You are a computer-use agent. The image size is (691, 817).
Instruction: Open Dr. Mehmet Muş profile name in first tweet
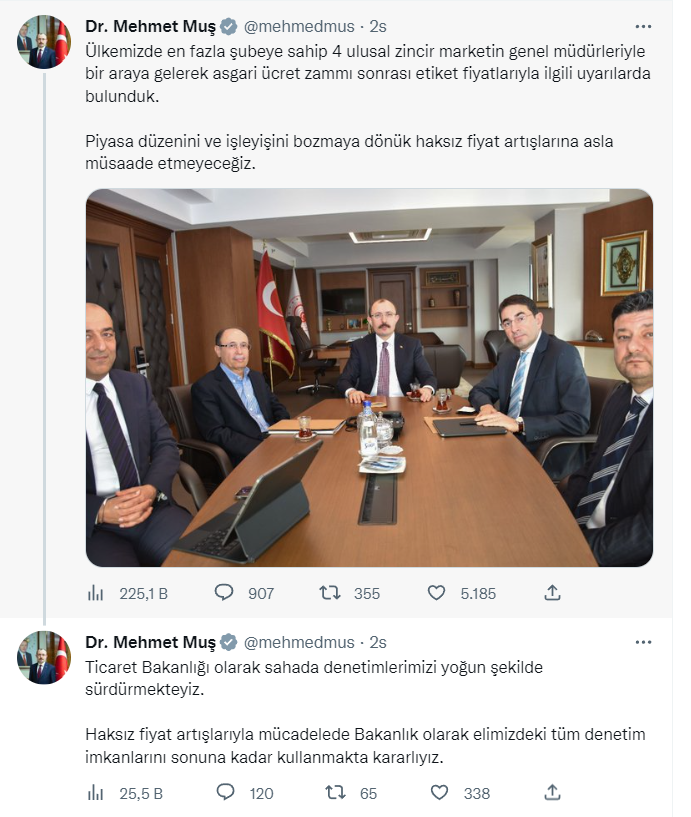coord(151,27)
